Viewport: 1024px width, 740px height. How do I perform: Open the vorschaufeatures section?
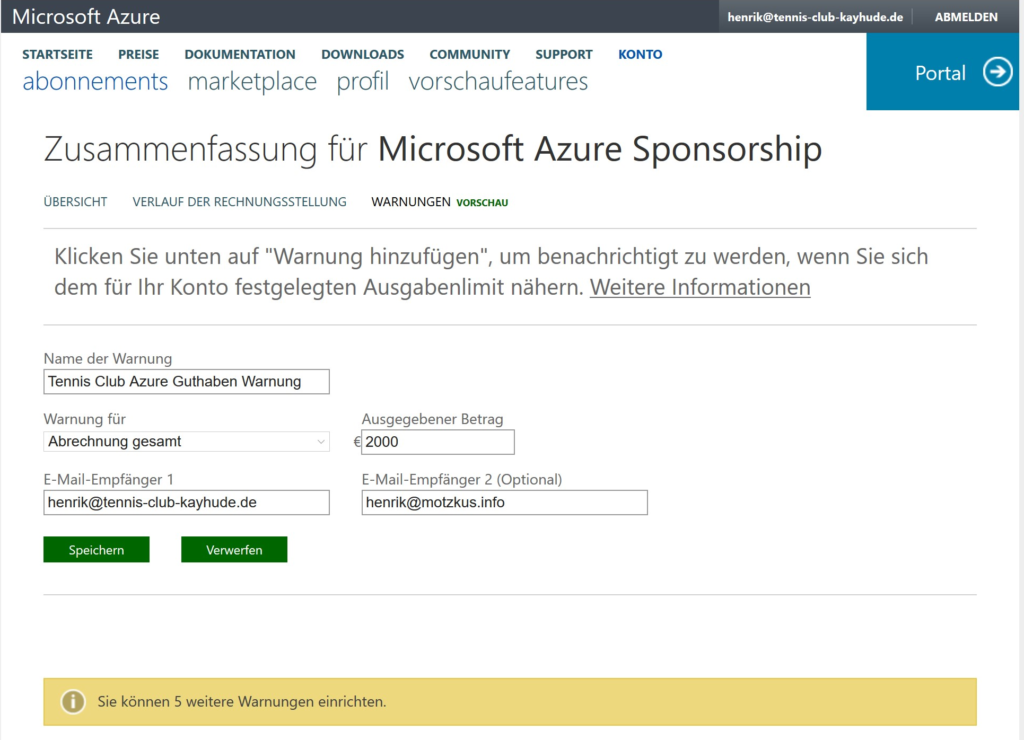click(498, 82)
